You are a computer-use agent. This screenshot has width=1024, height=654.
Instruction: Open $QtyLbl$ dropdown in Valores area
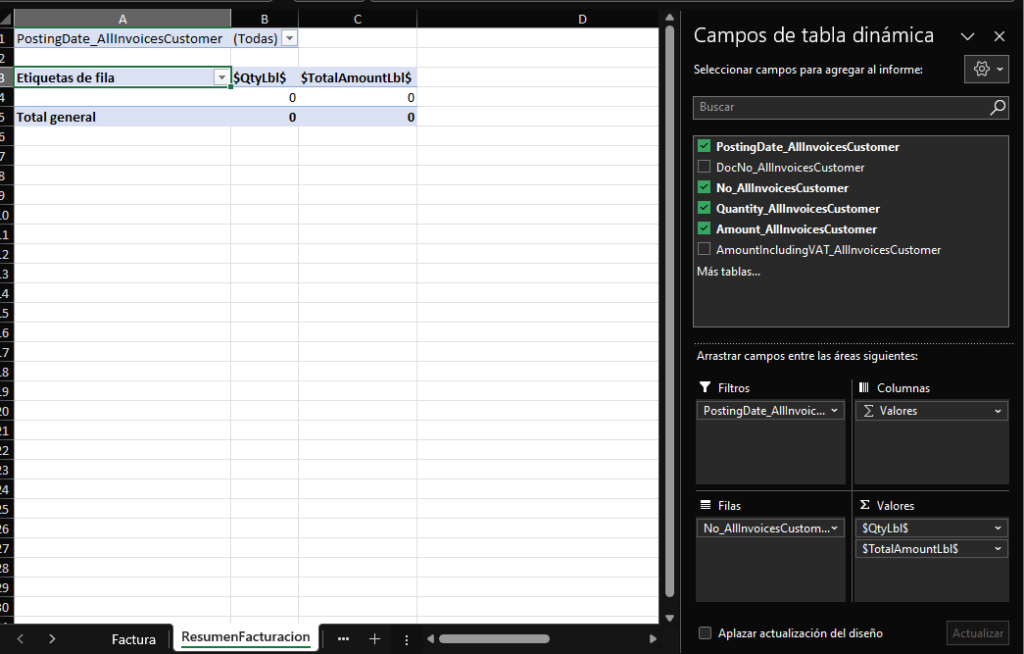997,529
